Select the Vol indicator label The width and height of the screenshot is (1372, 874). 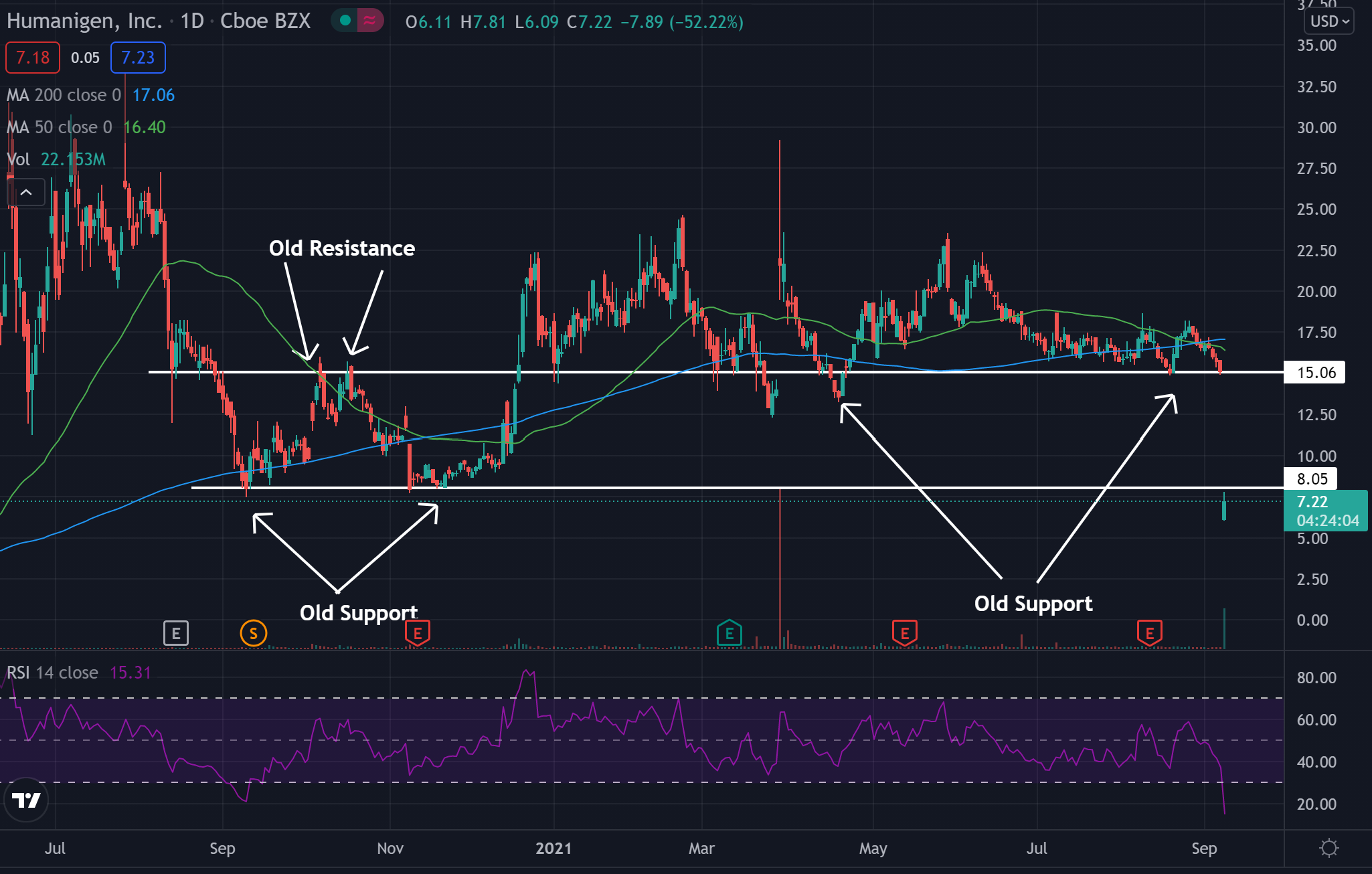18,159
